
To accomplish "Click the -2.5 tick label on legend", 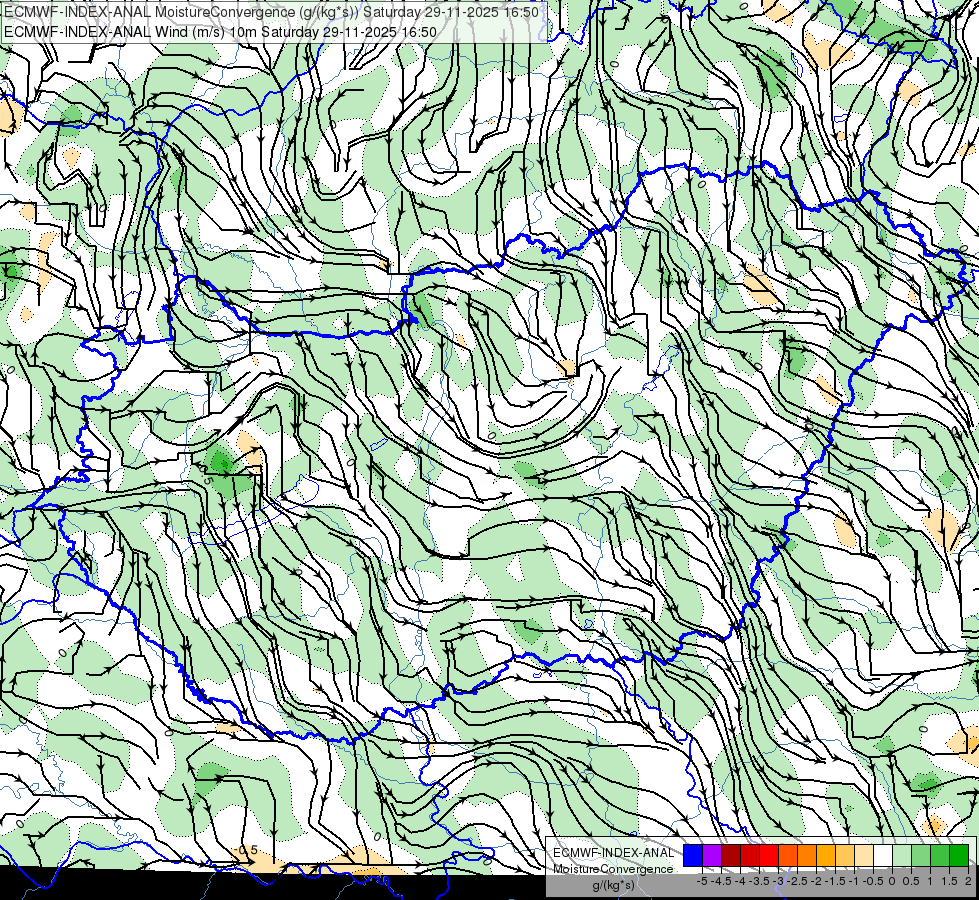I will point(799,881).
